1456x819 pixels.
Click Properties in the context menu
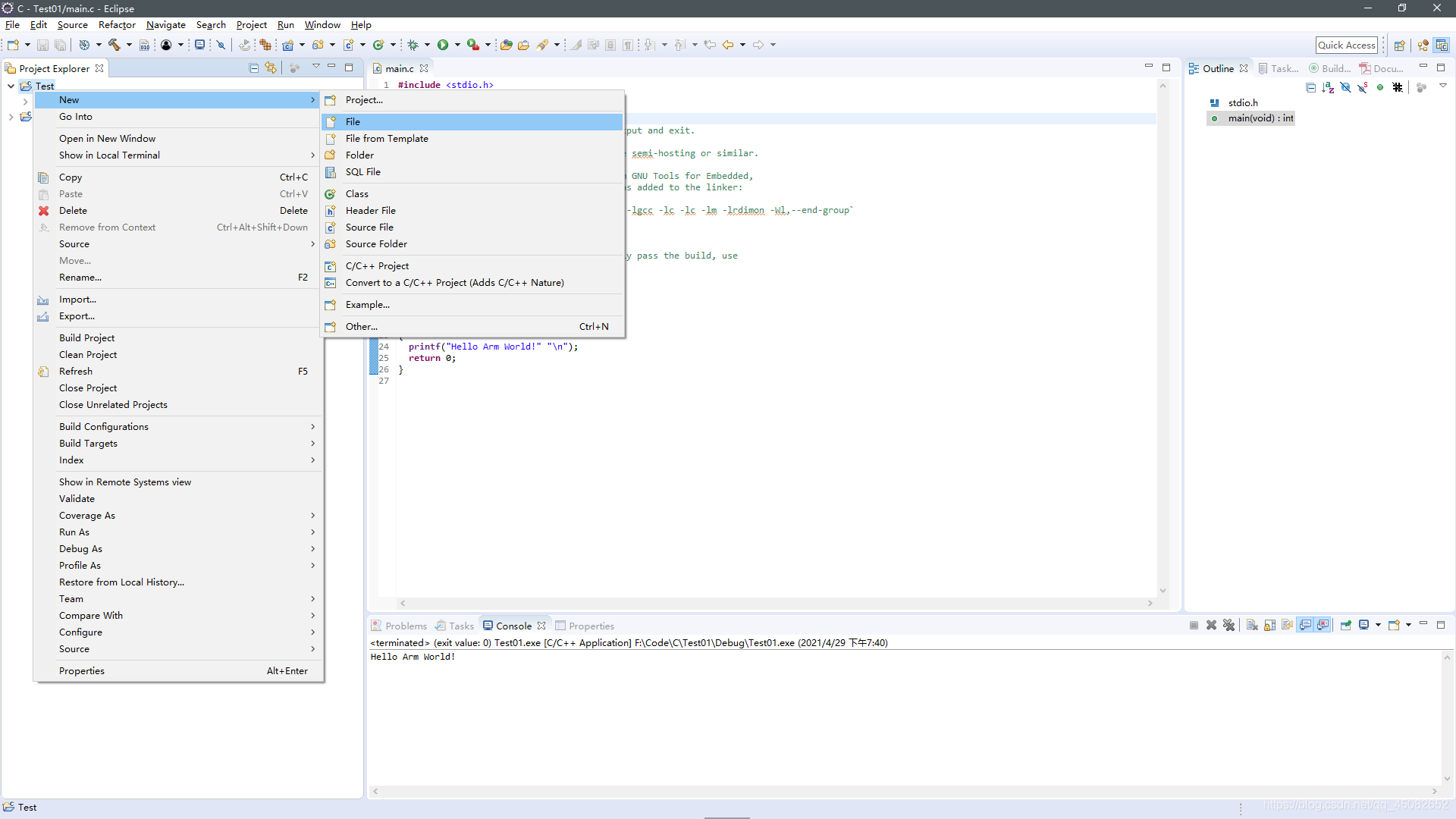click(179, 670)
